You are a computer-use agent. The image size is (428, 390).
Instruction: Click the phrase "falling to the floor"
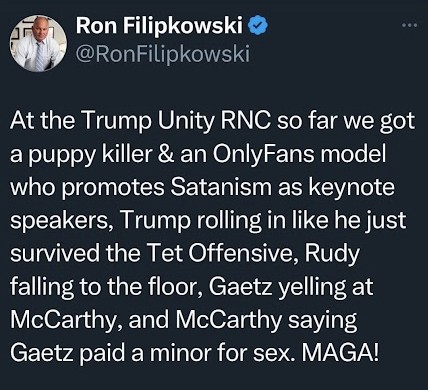pyautogui.click(x=106, y=288)
